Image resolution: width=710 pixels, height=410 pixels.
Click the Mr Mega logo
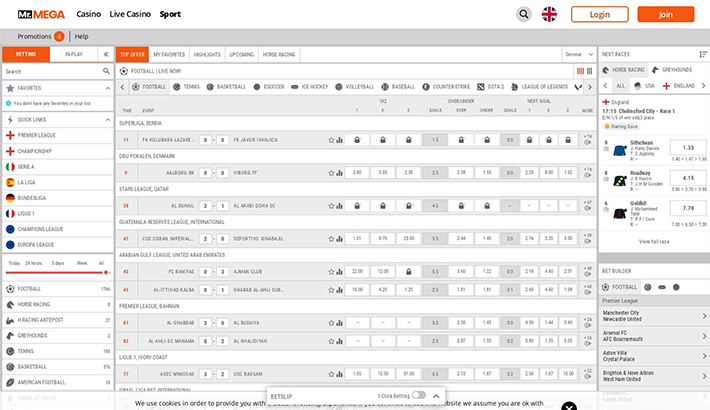[41, 14]
